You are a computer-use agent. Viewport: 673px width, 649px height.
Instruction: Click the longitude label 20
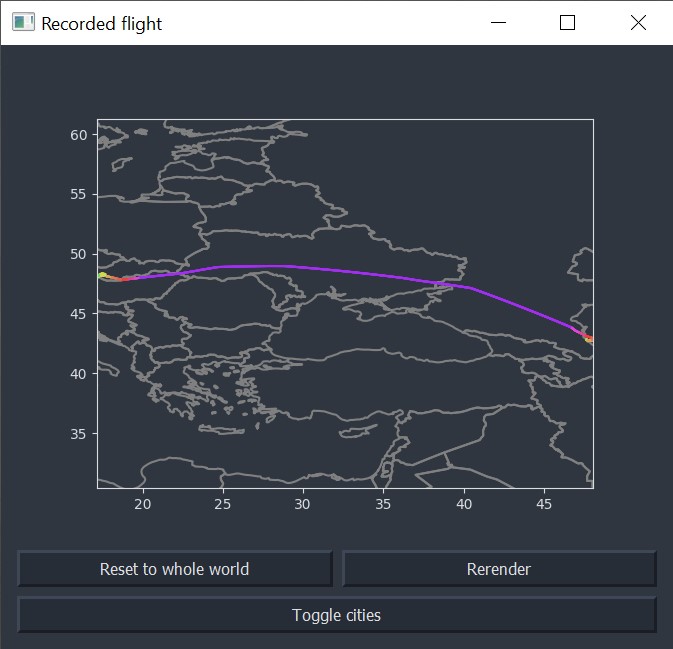[x=142, y=504]
